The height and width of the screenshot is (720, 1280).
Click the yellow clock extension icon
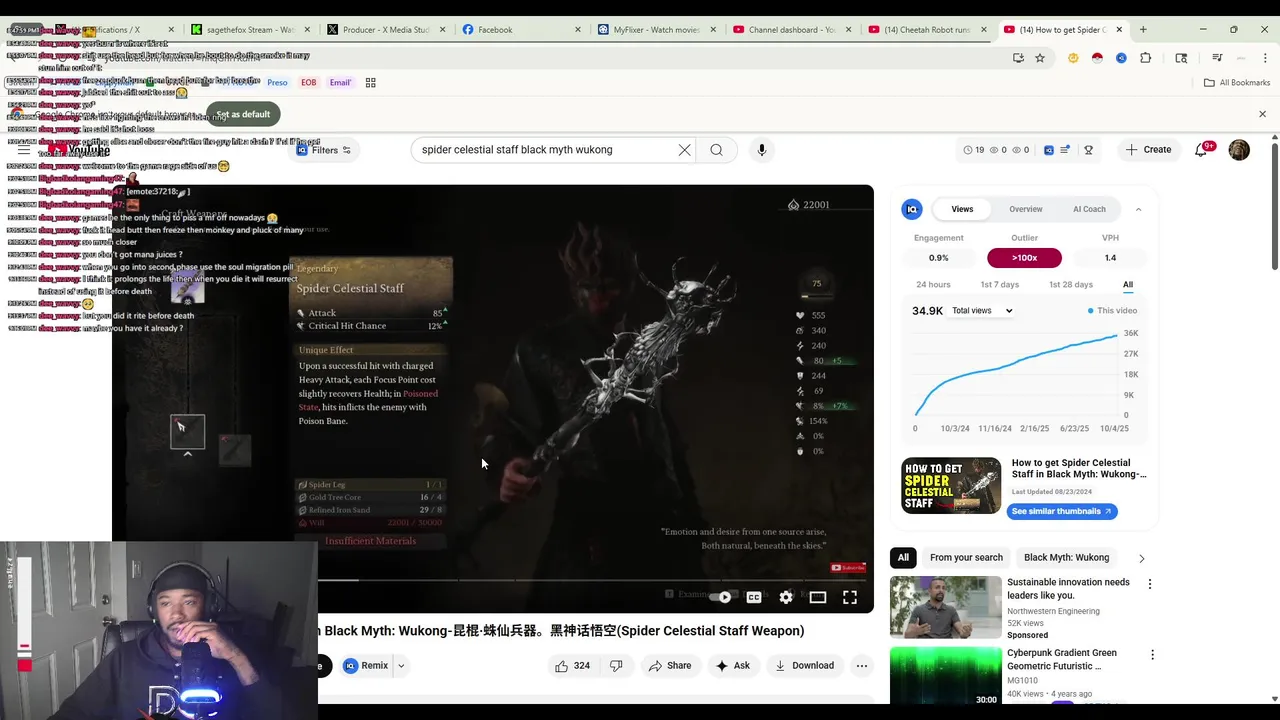click(x=1073, y=58)
